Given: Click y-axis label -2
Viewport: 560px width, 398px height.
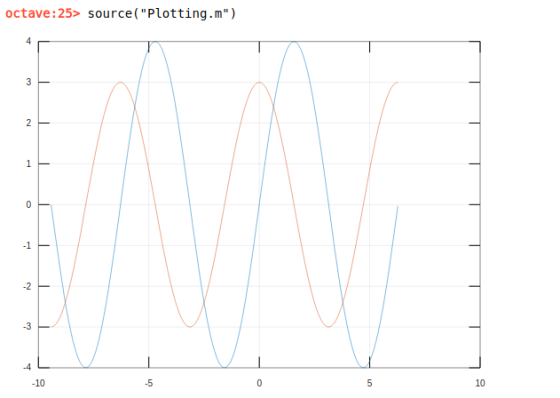Looking at the screenshot, I should (x=27, y=286).
